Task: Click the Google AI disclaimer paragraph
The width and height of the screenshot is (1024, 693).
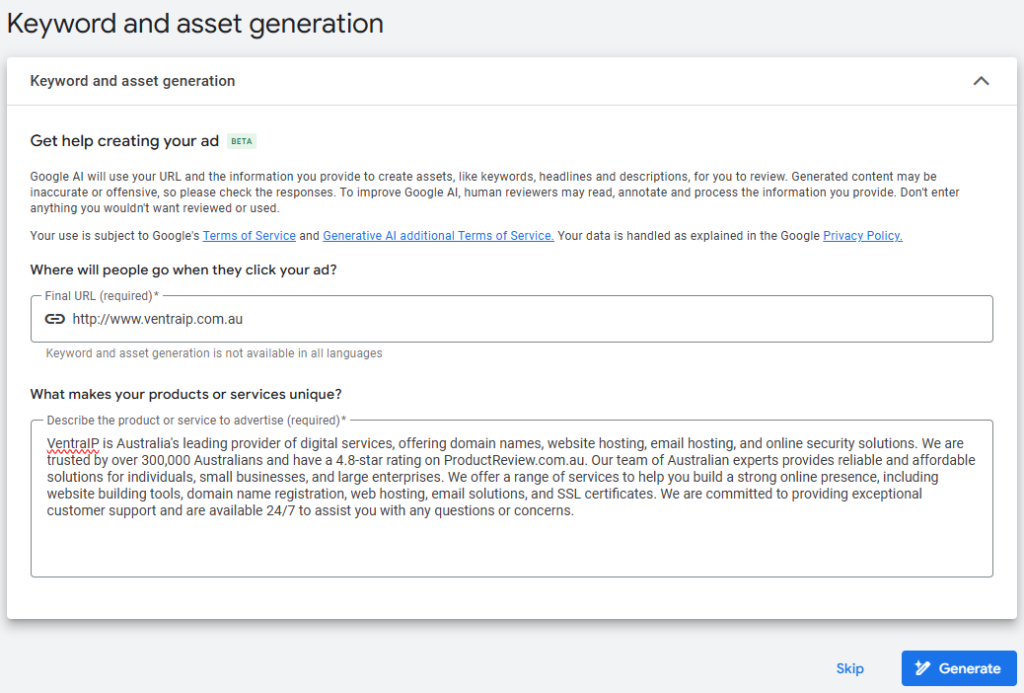Action: pyautogui.click(x=494, y=192)
